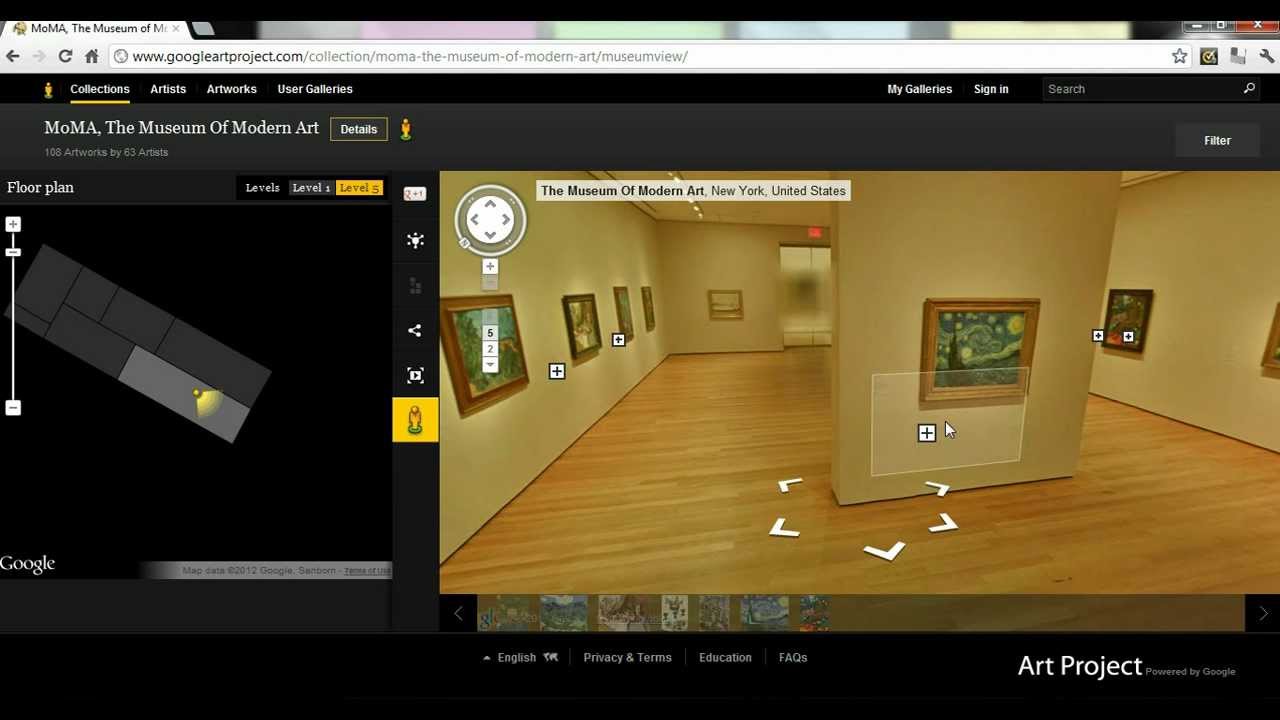Open the plus marker beside the third left-wall painting
Viewport: 1280px width, 720px height.
pos(619,341)
